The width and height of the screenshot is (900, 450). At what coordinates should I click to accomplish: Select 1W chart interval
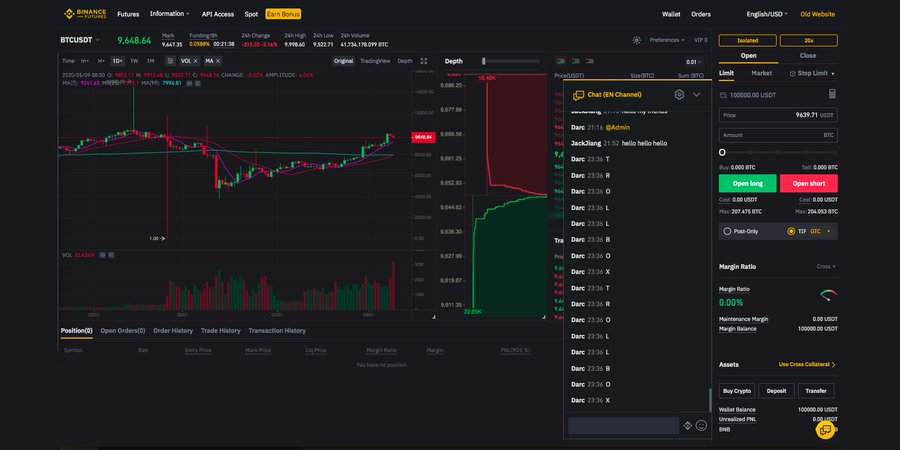pos(134,61)
